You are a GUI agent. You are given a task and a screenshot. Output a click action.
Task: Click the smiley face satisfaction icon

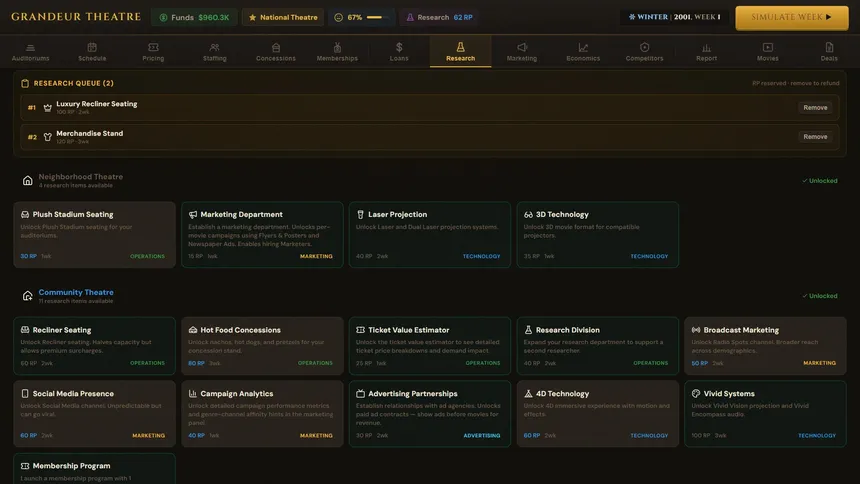[338, 18]
